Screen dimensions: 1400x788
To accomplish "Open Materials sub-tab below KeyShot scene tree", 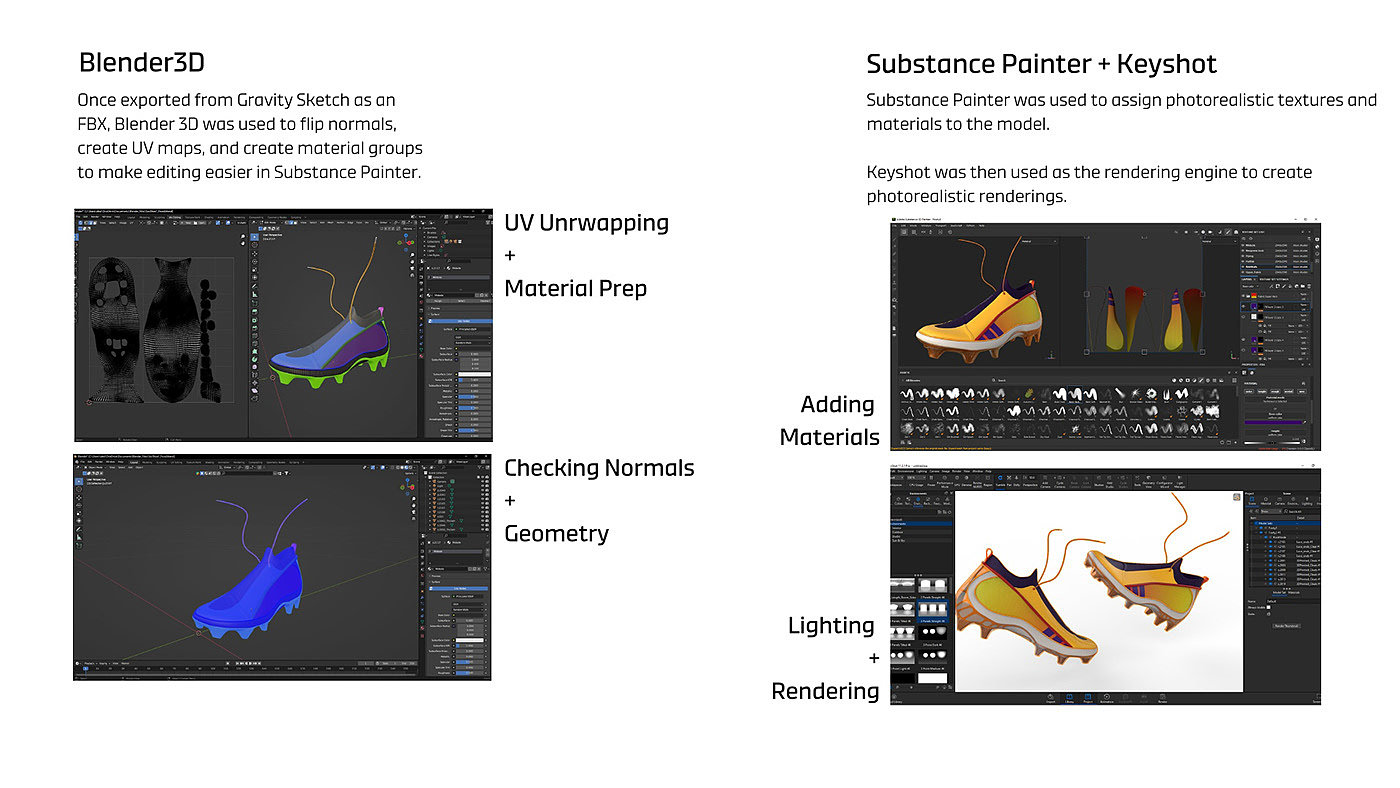I will (x=1294, y=592).
